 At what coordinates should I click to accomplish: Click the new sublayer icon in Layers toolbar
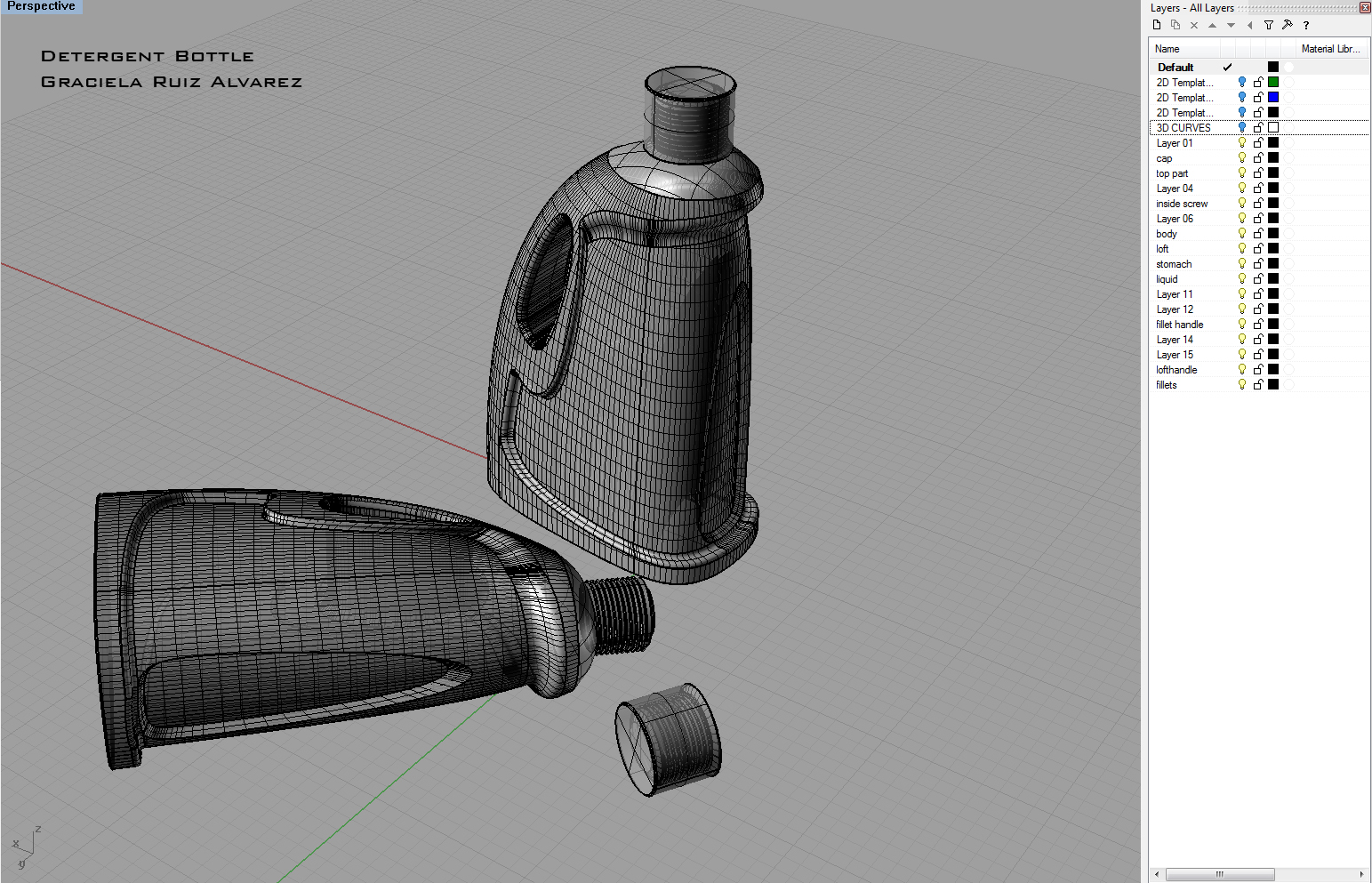[1175, 25]
